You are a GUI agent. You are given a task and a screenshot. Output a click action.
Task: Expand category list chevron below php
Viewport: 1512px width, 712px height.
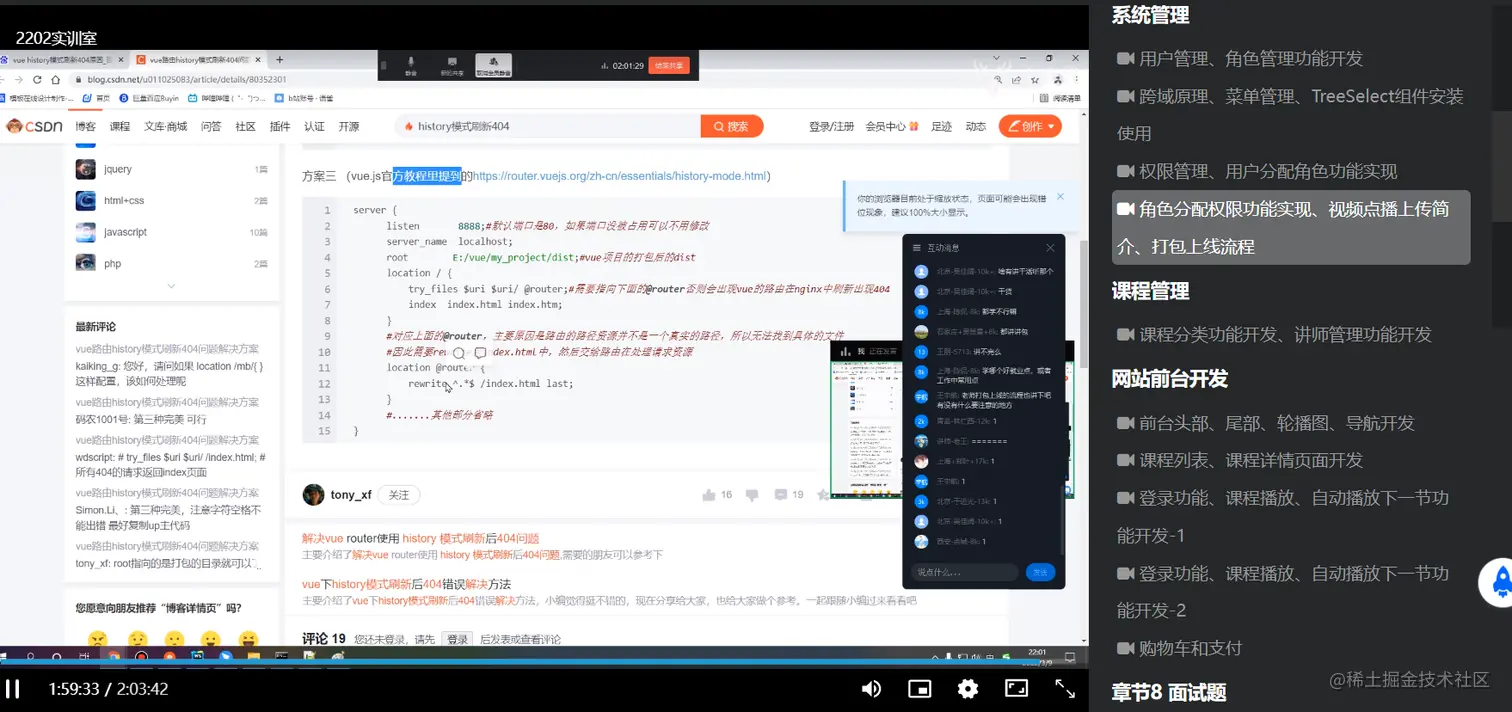click(x=171, y=286)
